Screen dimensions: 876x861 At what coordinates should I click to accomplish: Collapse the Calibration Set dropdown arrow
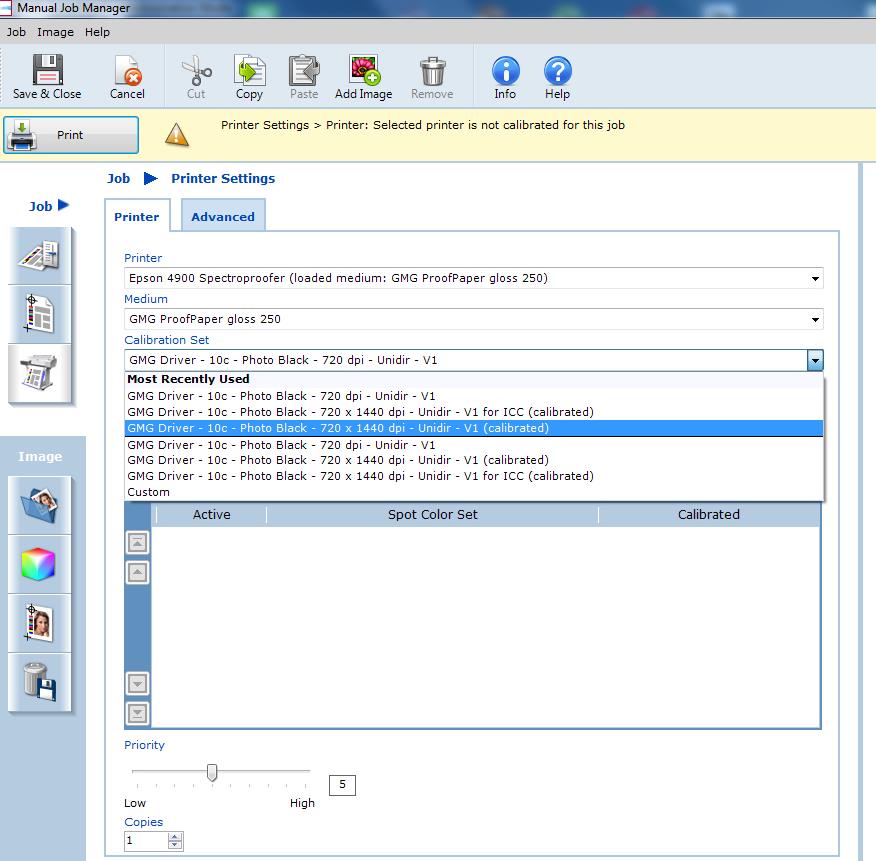click(x=815, y=360)
